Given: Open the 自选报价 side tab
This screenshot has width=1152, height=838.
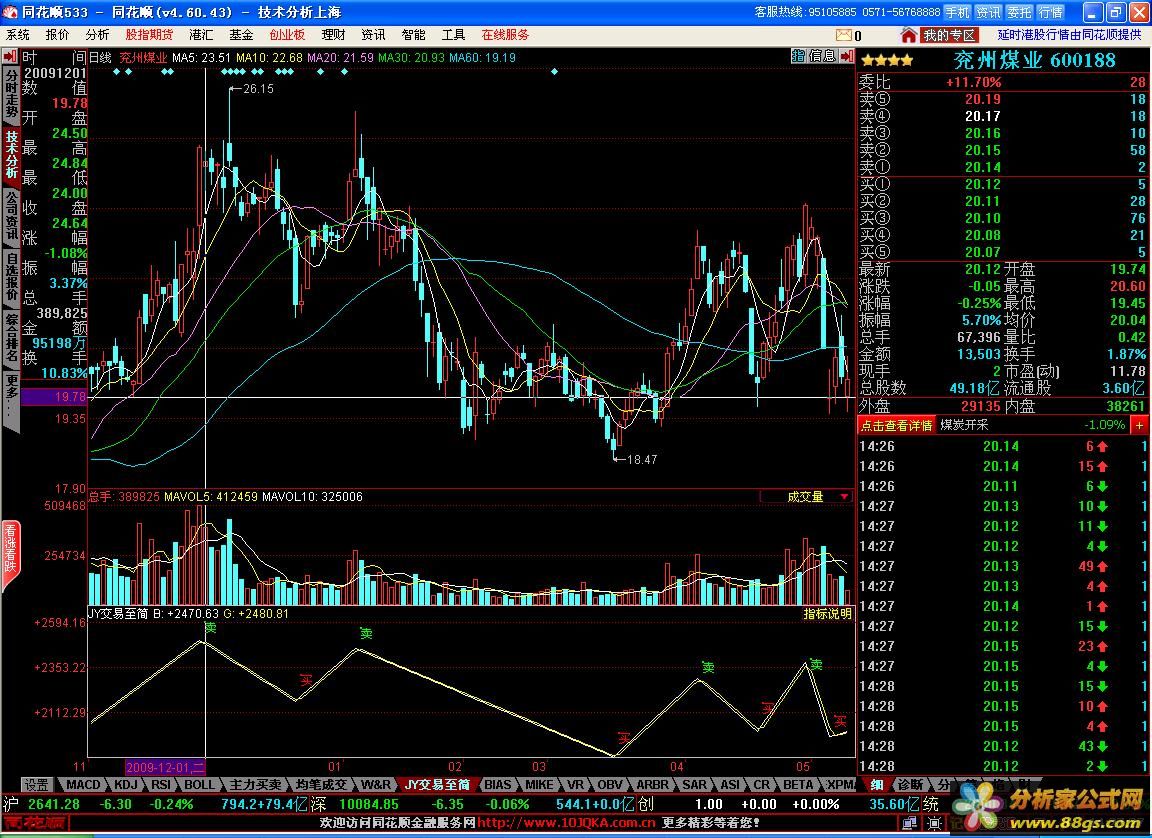Looking at the screenshot, I should point(10,277).
